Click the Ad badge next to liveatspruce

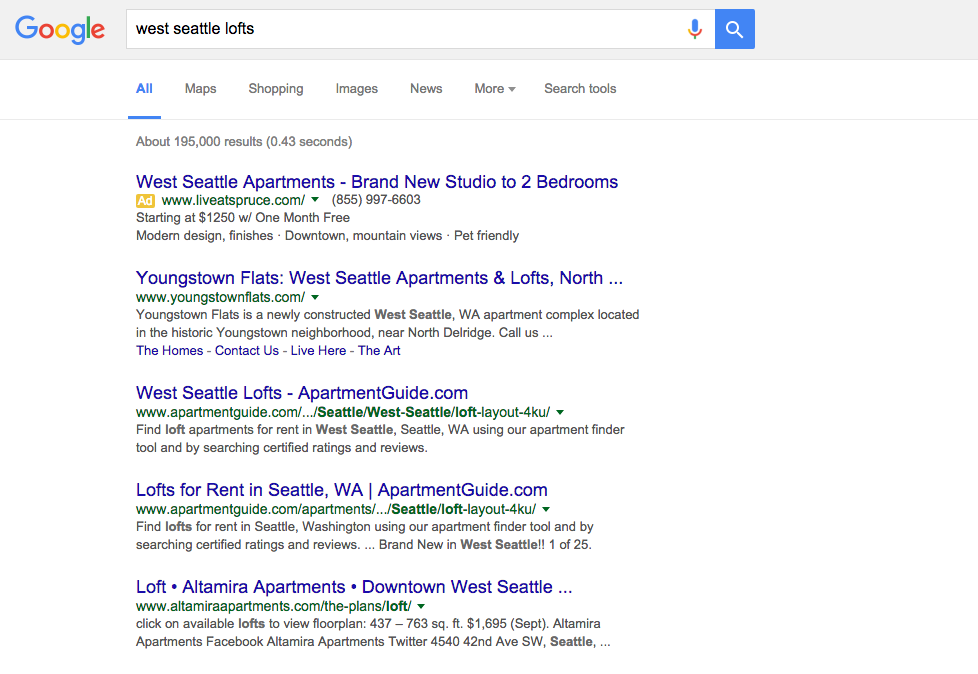pos(145,201)
